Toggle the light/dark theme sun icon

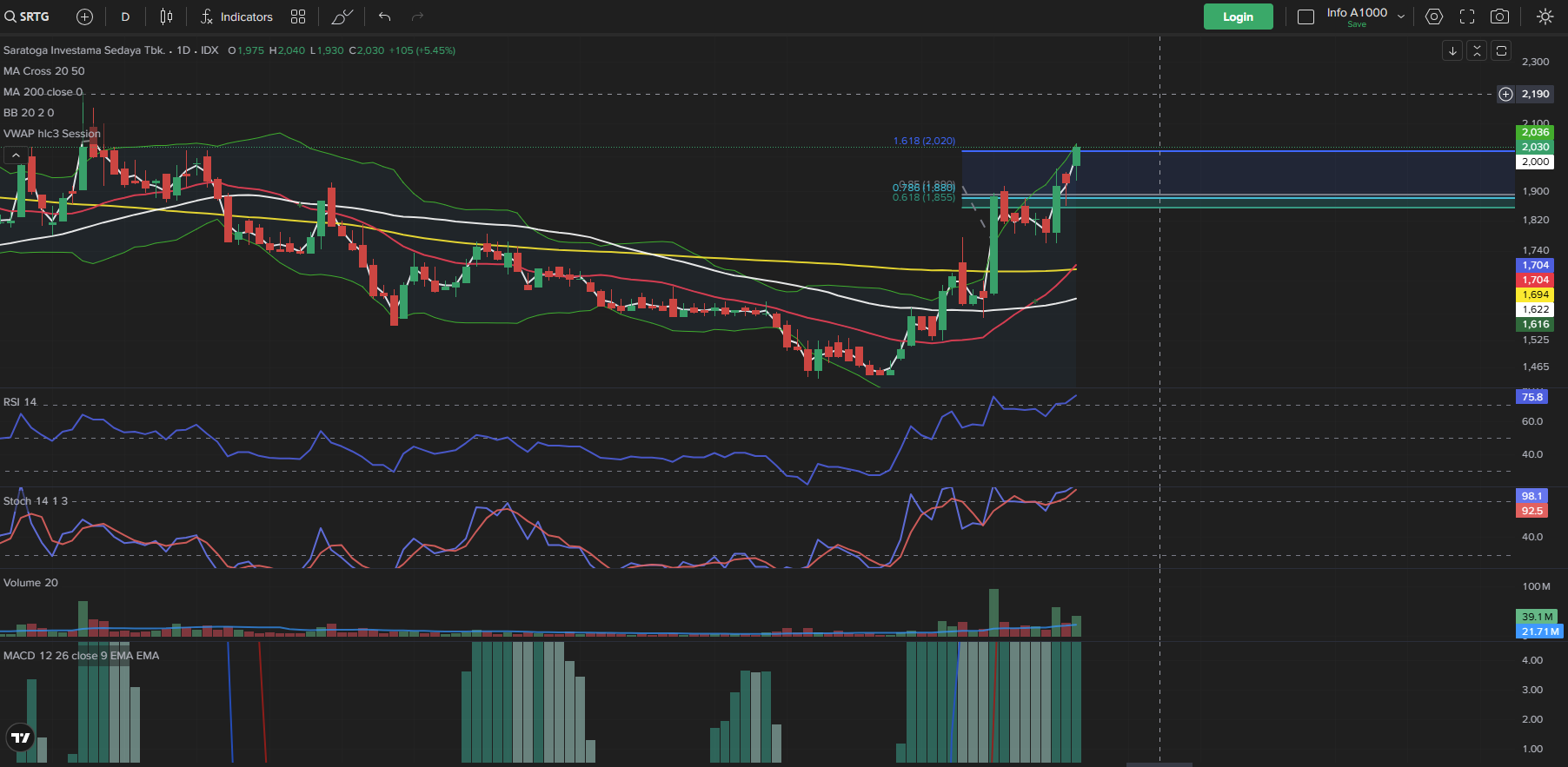tap(1545, 17)
